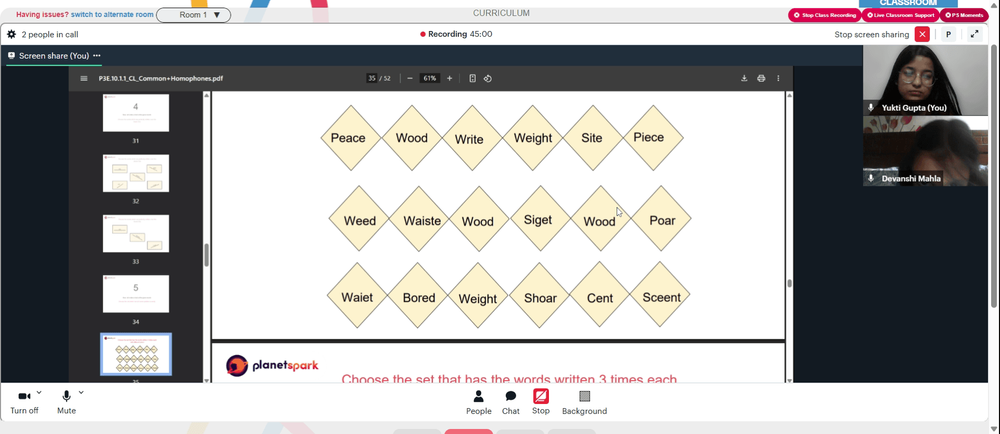Stop Class Recording button

[x=825, y=15]
